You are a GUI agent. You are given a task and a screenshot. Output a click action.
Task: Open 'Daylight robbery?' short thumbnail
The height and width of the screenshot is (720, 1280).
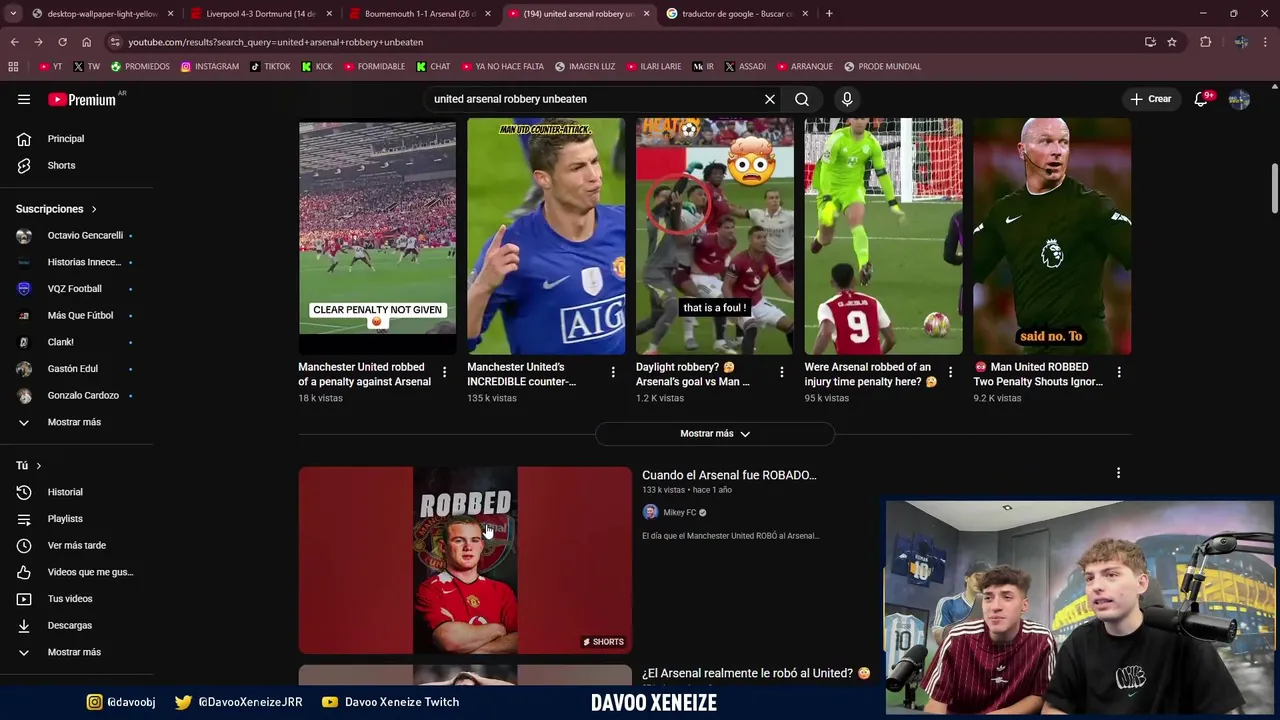point(715,236)
